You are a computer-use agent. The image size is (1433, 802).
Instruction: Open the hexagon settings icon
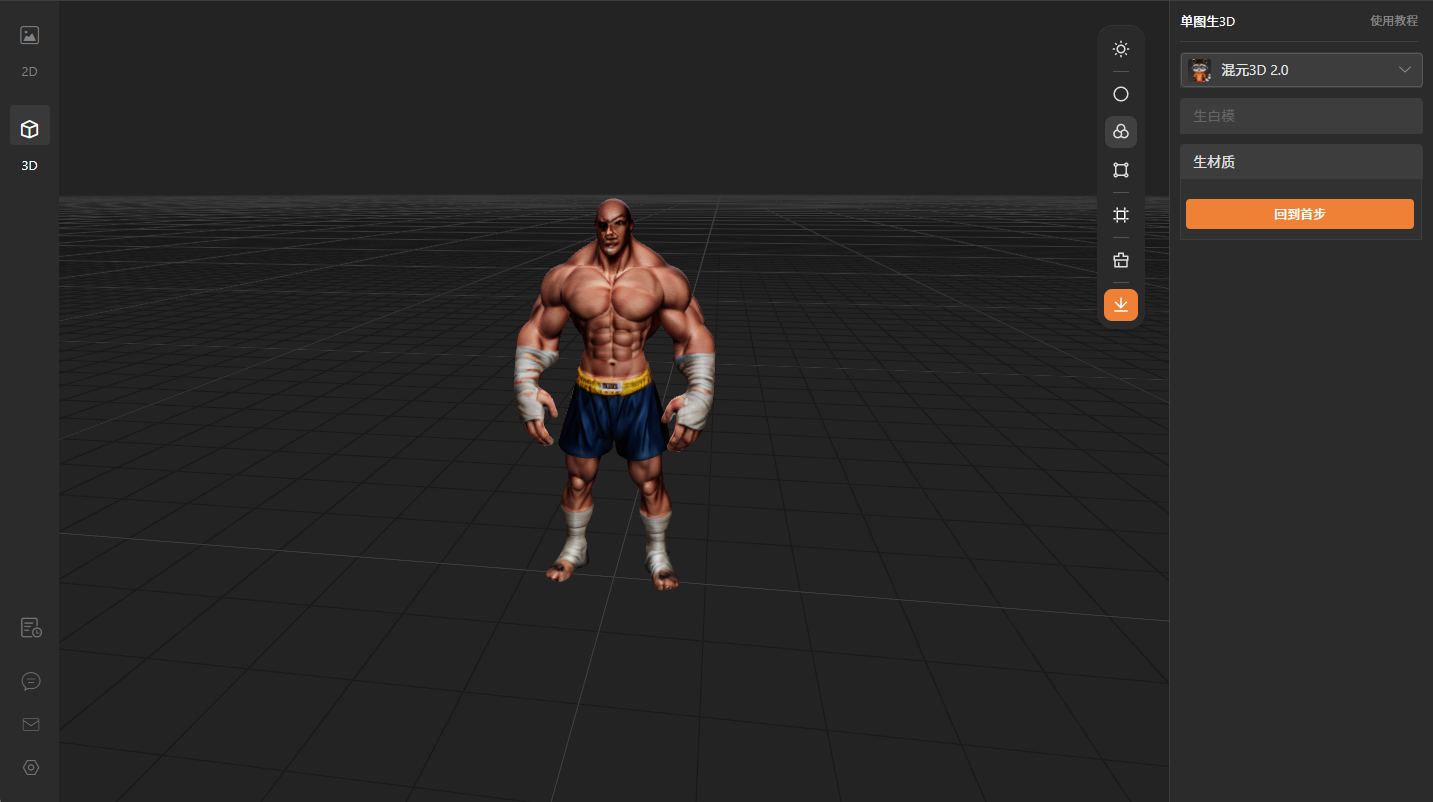(31, 768)
